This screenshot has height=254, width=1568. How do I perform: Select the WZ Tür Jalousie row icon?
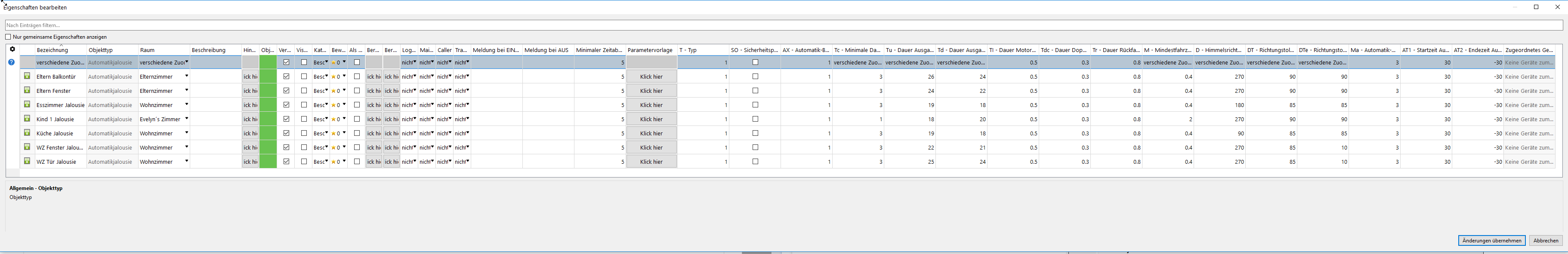coord(27,161)
